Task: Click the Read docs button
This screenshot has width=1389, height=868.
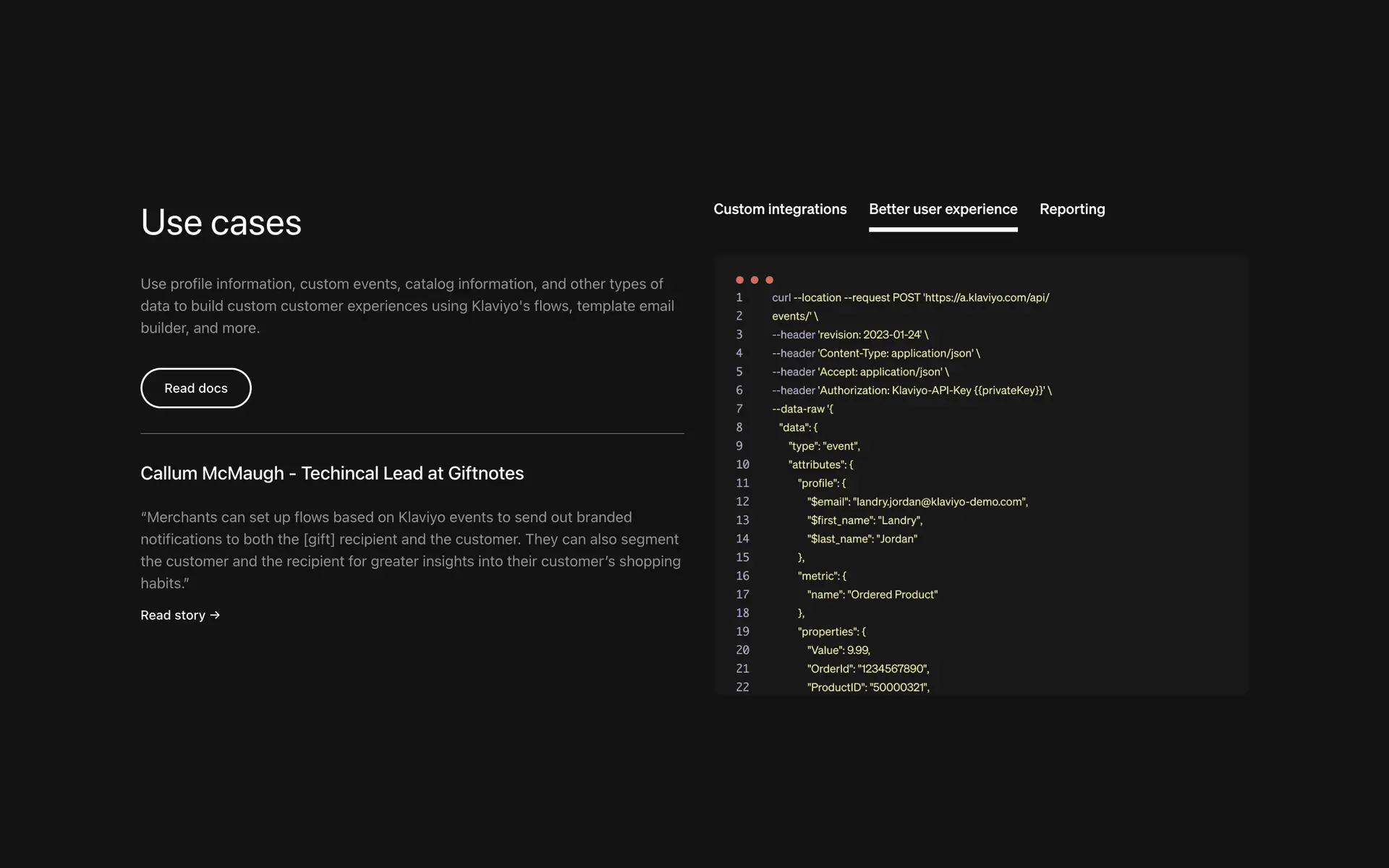Action: (x=196, y=388)
